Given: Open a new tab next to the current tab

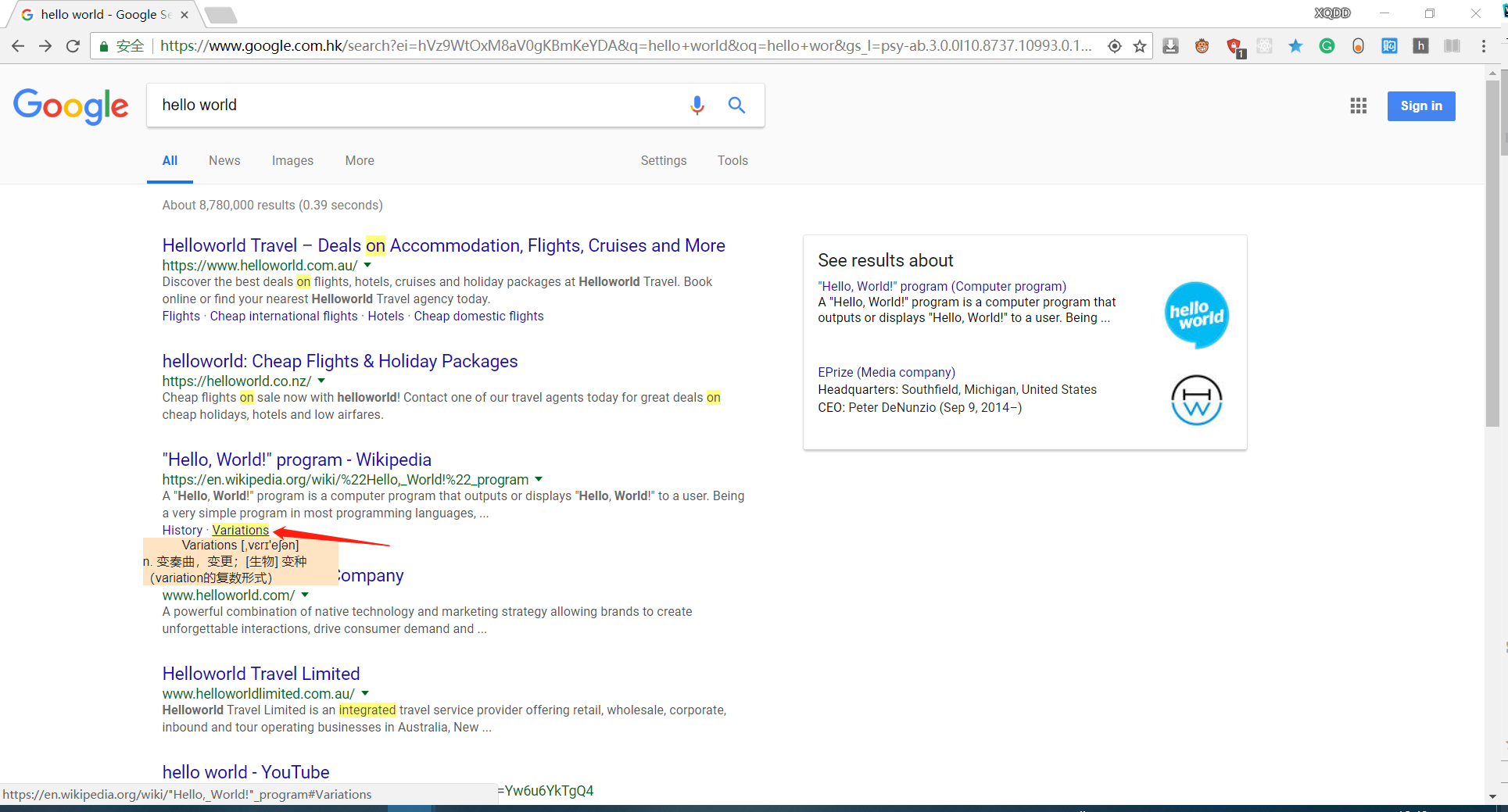Looking at the screenshot, I should [x=220, y=15].
